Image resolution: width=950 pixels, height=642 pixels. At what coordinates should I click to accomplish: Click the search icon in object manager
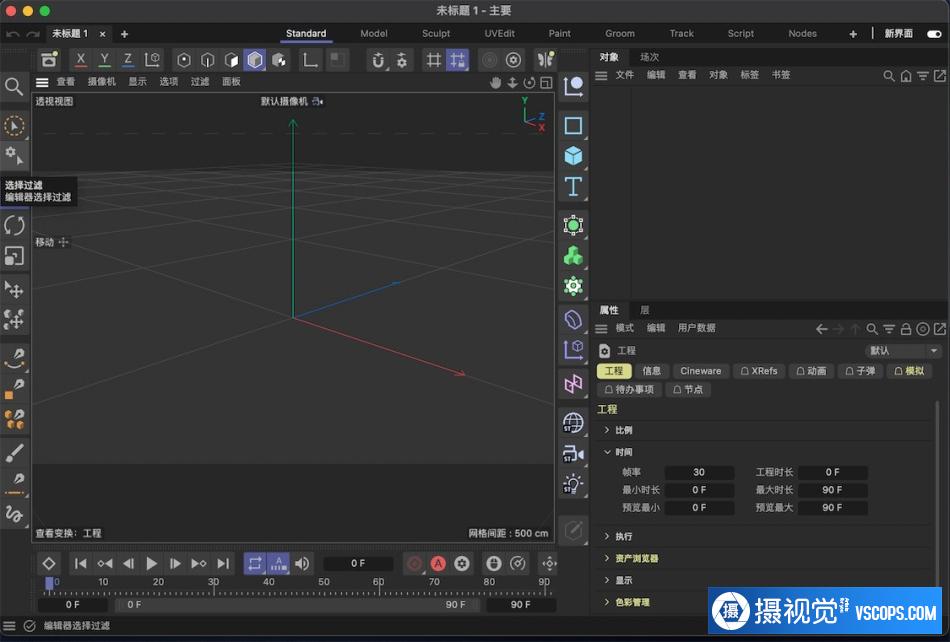[x=888, y=76]
